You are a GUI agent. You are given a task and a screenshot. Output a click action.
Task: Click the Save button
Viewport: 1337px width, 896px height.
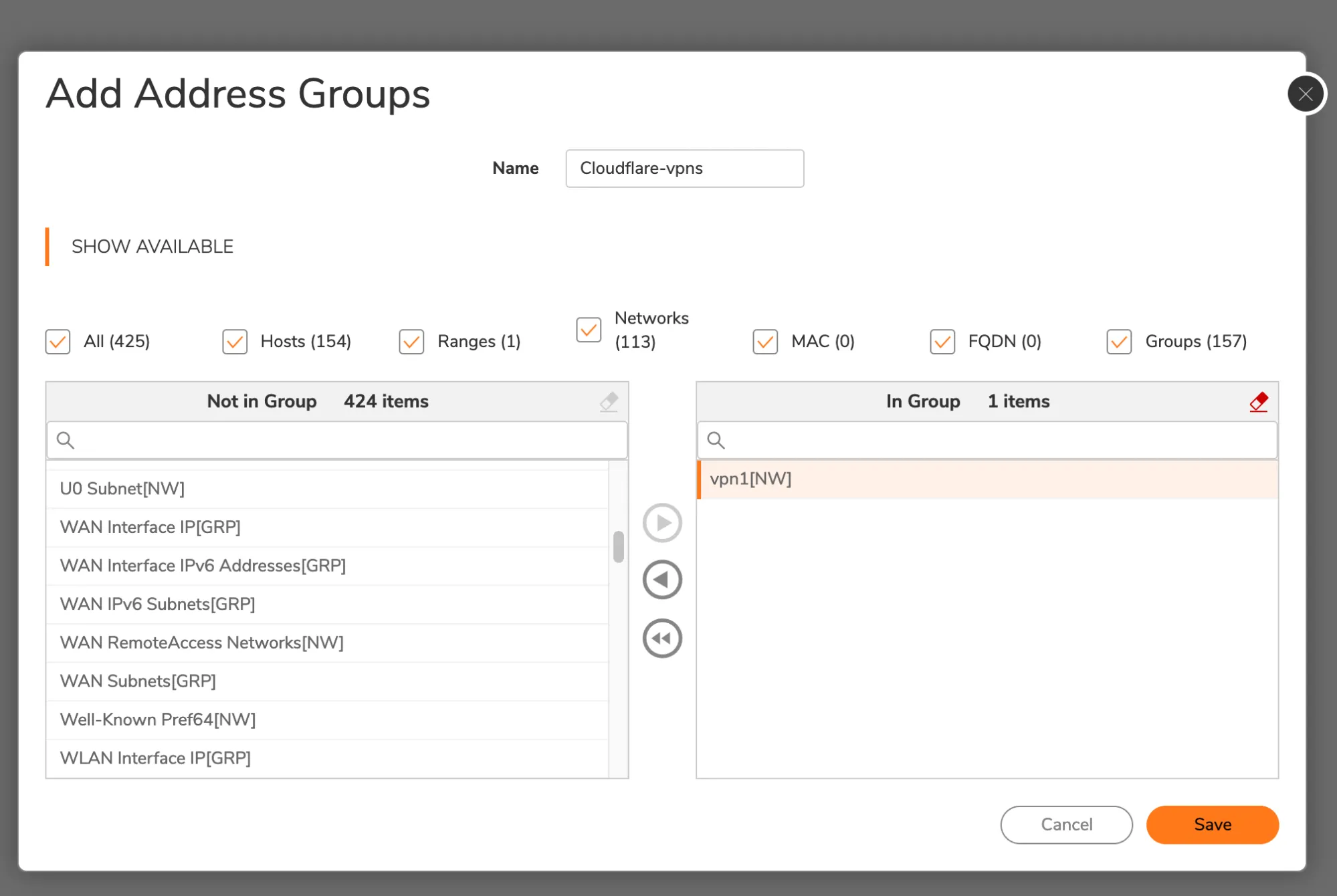(1212, 824)
